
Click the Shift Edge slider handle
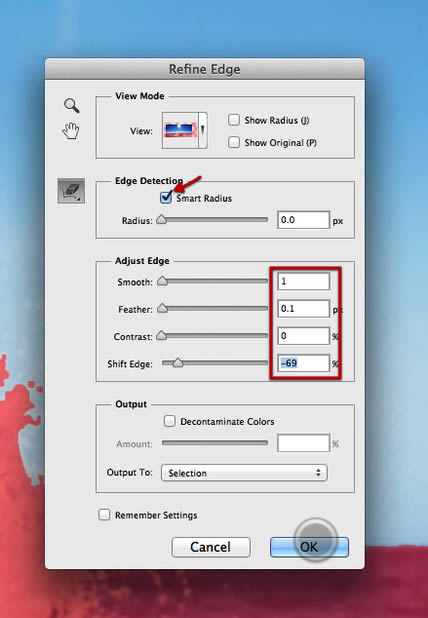[x=178, y=363]
